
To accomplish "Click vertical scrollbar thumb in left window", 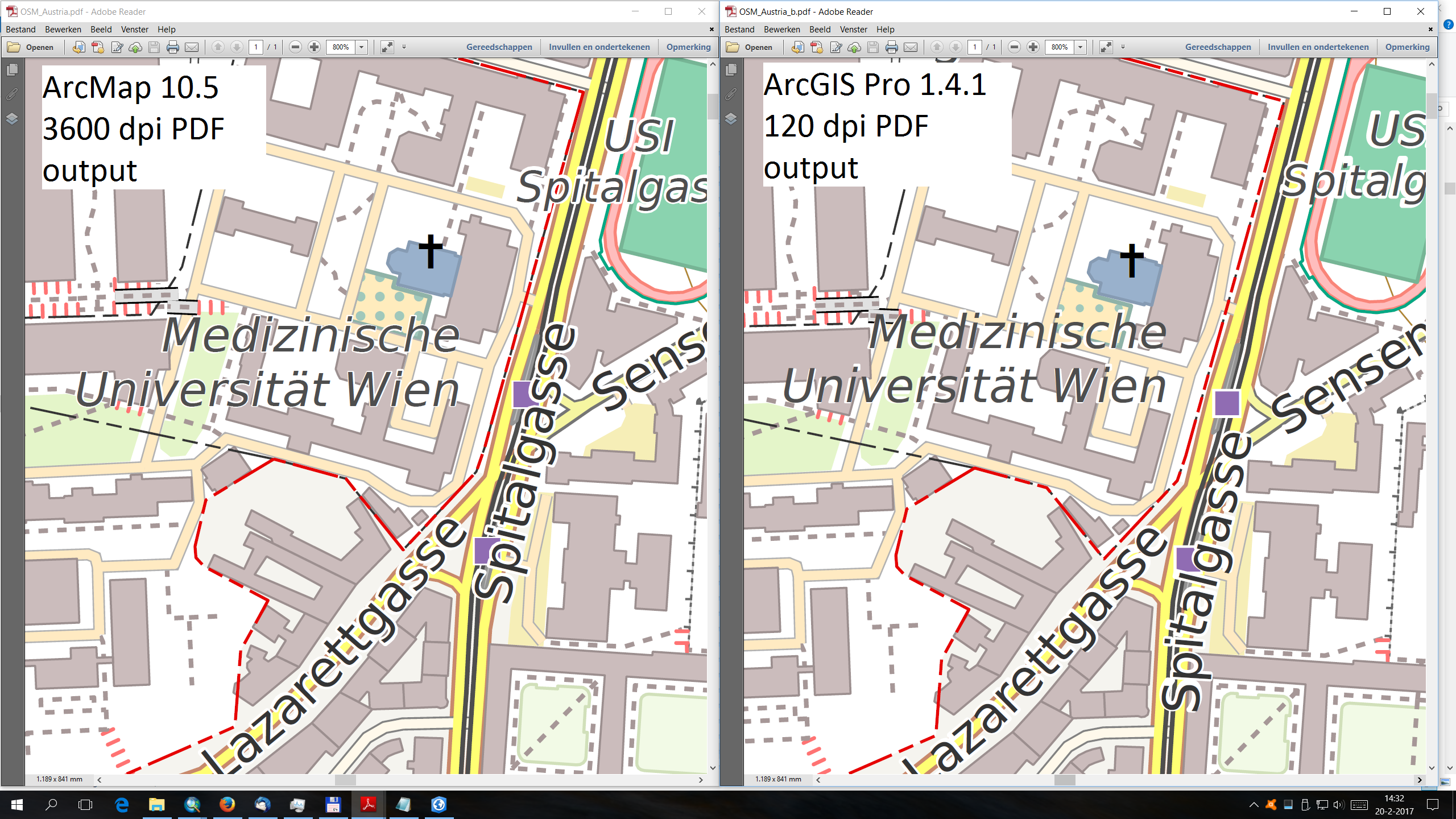I will pos(713,106).
